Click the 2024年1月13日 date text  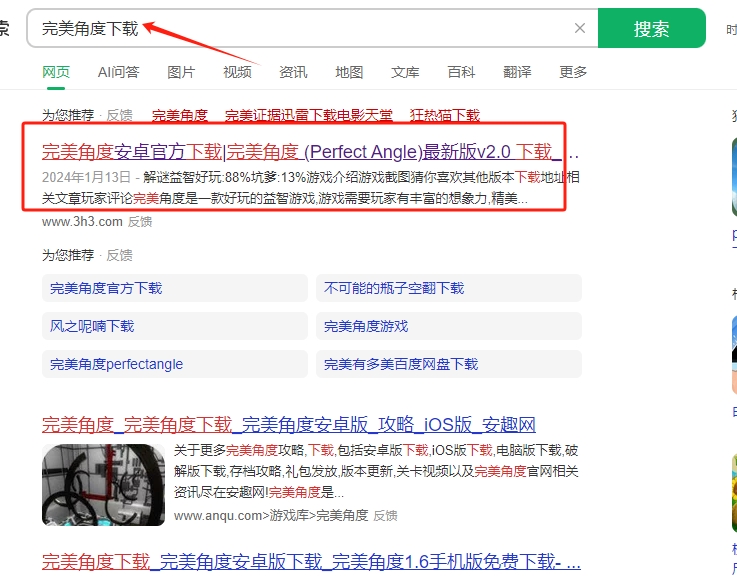coord(86,177)
